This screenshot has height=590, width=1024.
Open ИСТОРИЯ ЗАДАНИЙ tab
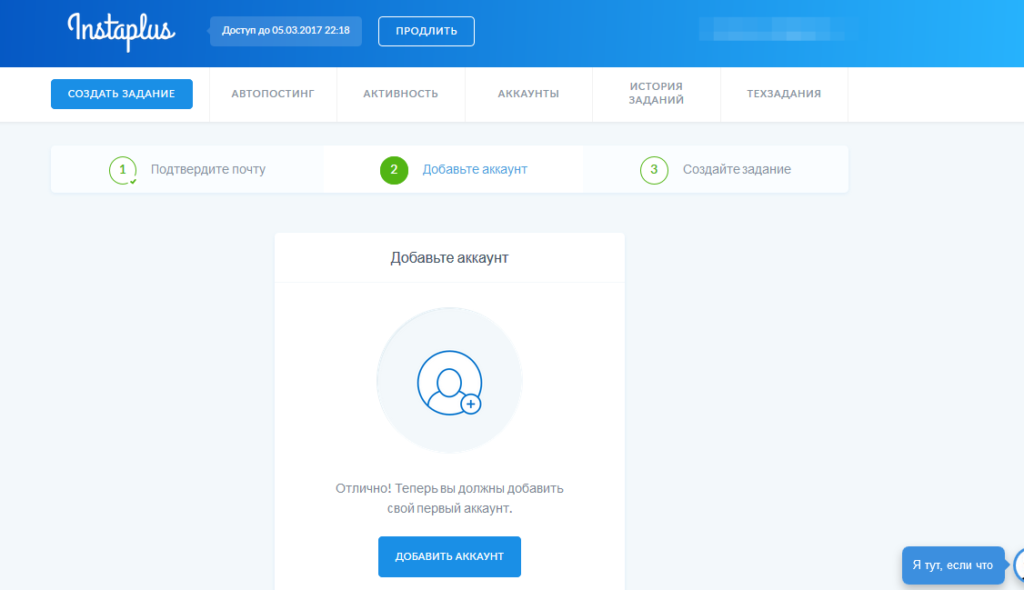tap(656, 94)
